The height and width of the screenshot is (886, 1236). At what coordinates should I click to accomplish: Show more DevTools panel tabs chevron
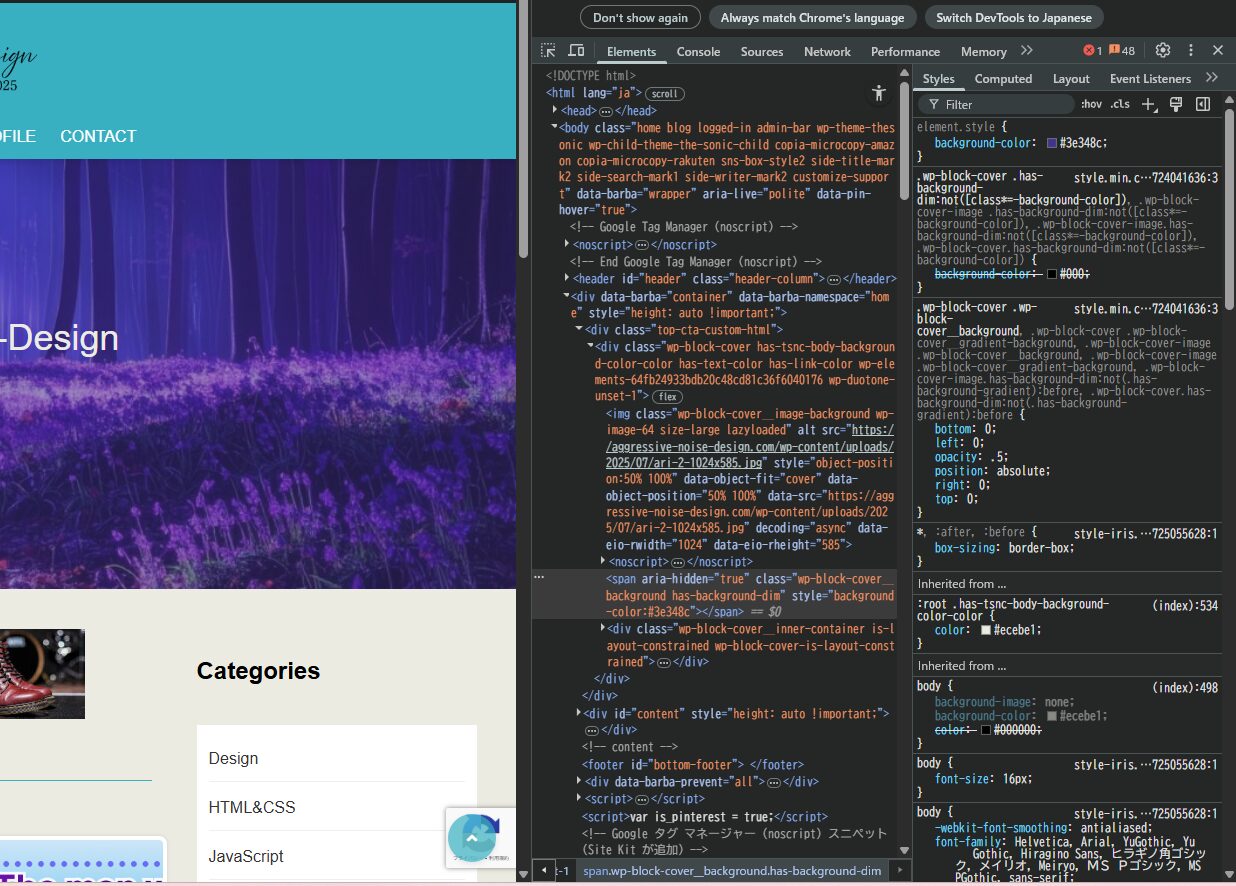pos(1026,51)
